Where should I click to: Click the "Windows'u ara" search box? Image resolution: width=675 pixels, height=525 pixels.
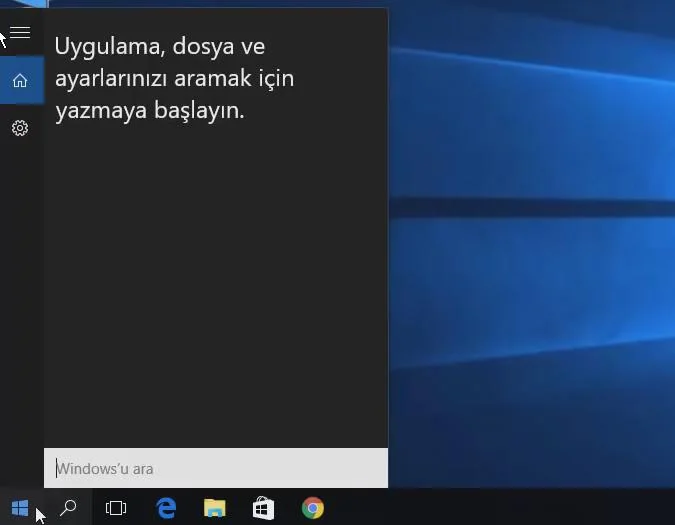(215, 468)
